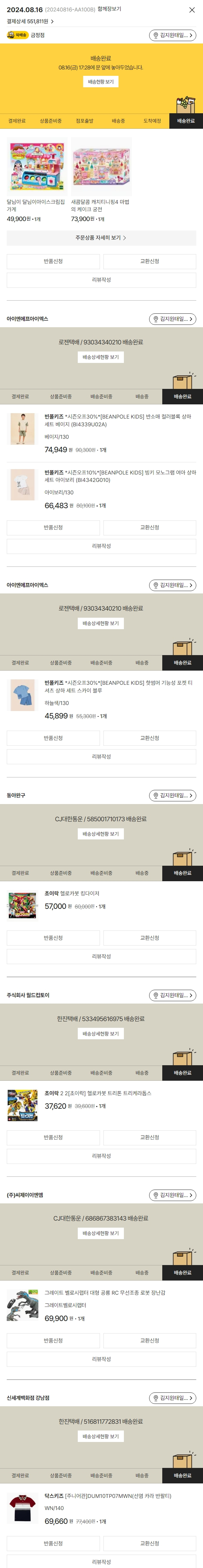
Task: Tap the location pin in 금정점 address button
Action: [156, 35]
